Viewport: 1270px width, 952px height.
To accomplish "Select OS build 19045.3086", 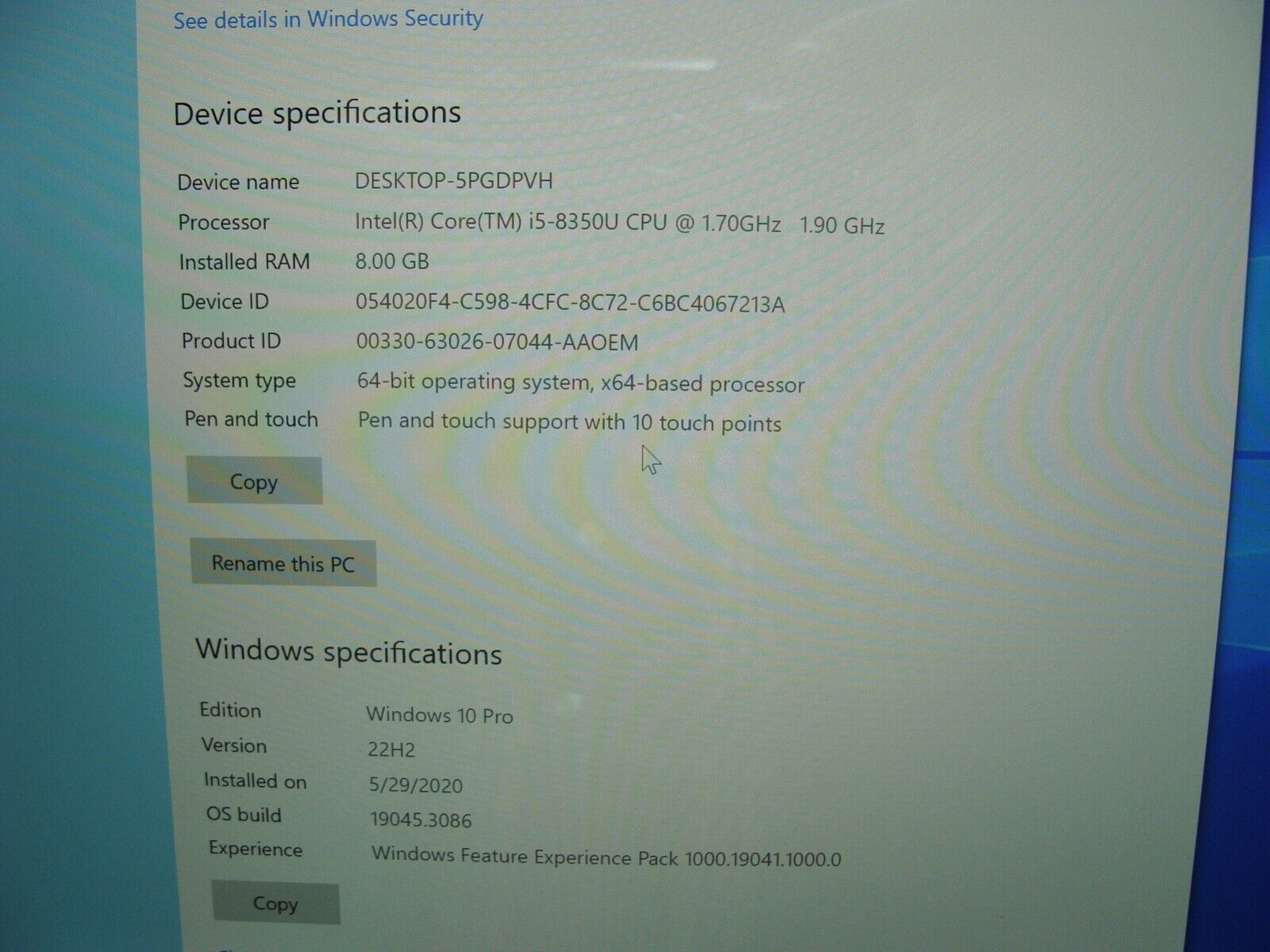I will click(421, 820).
